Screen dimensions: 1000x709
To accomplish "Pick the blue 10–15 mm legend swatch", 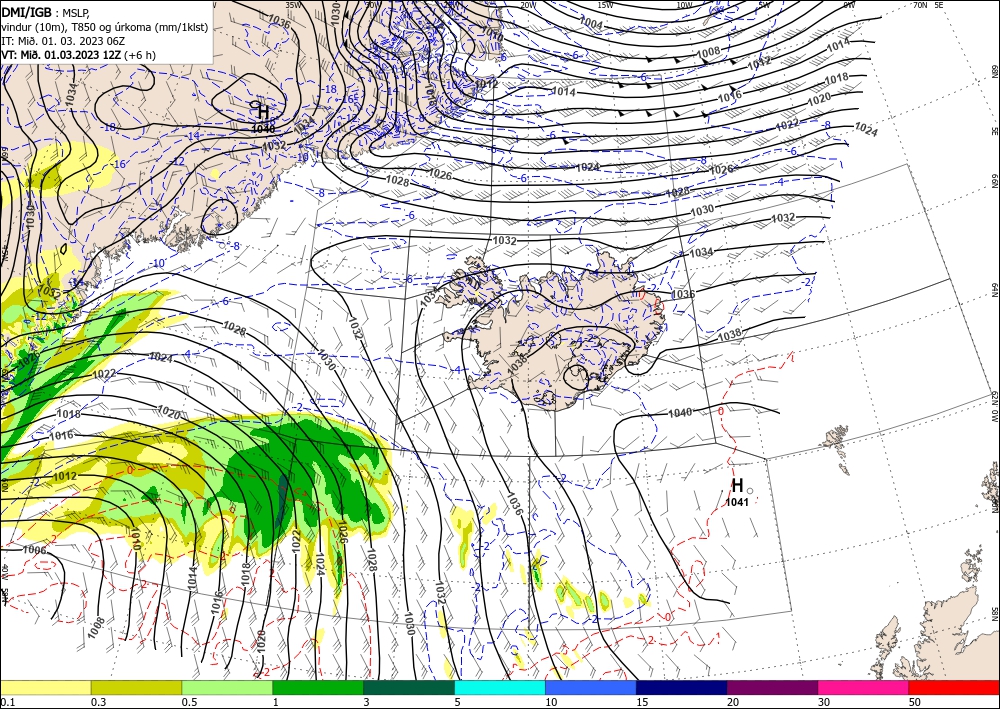I will (591, 687).
